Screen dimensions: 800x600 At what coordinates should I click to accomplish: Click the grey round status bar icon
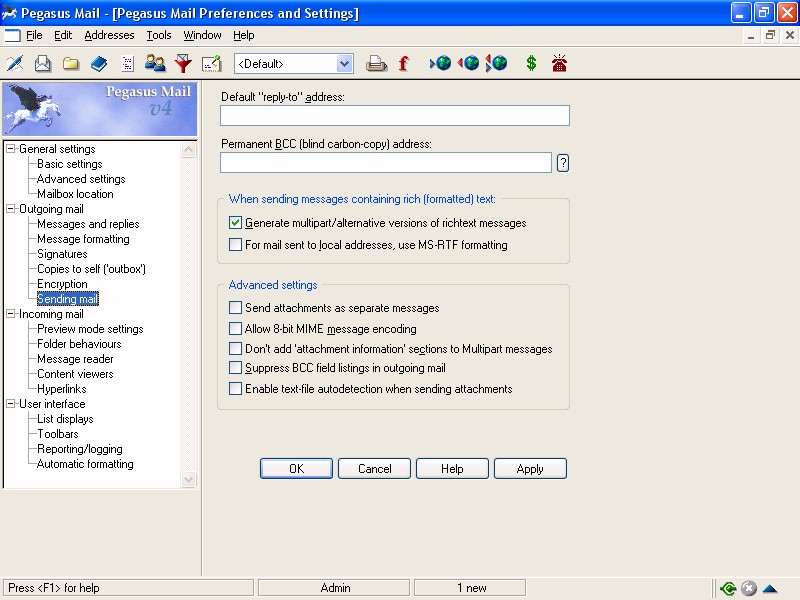tap(748, 588)
